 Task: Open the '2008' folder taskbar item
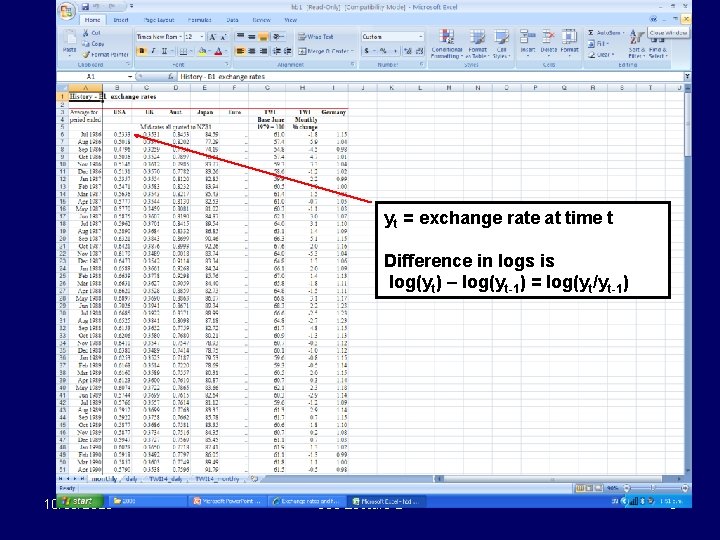[148, 501]
